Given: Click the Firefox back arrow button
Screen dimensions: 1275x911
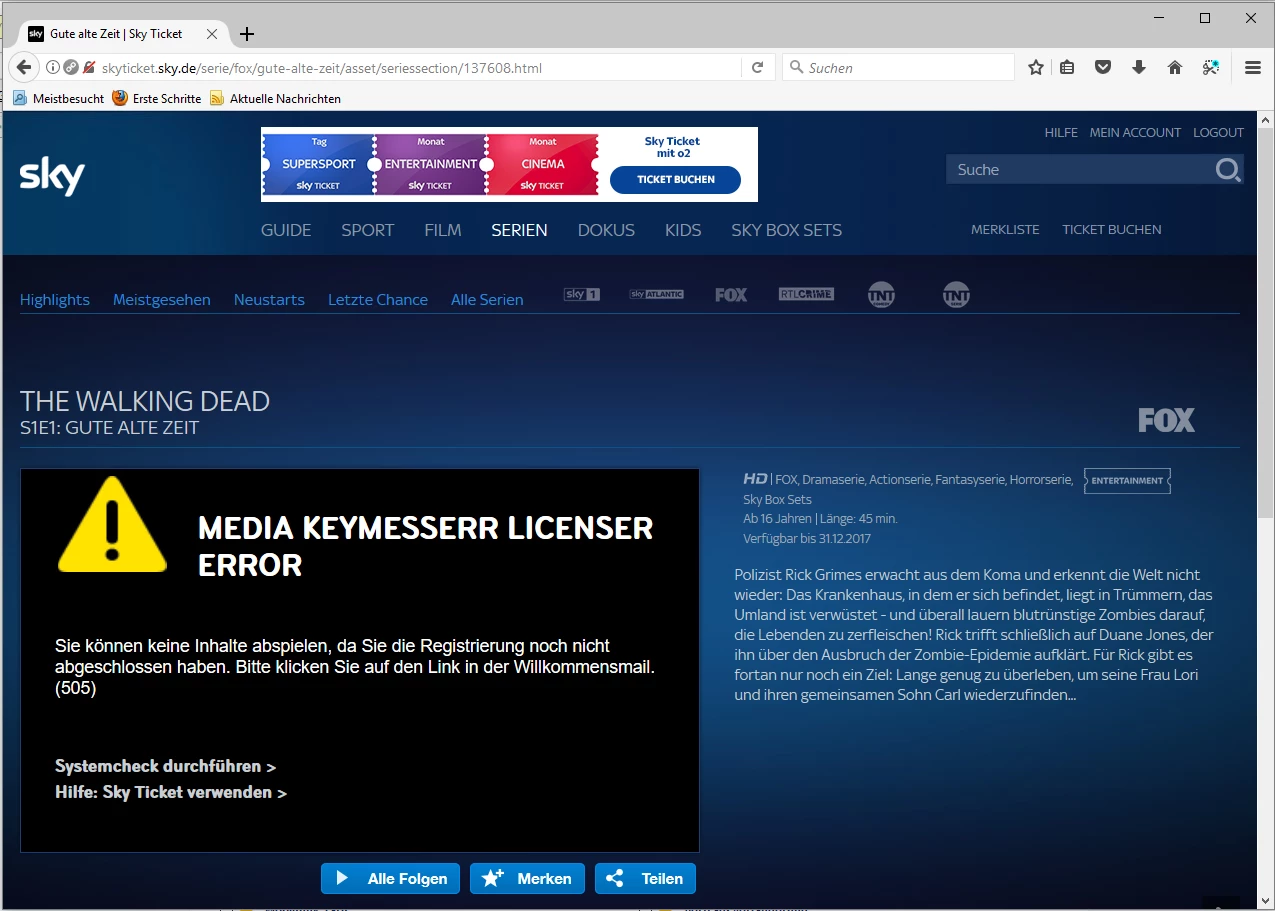Looking at the screenshot, I should click(24, 68).
